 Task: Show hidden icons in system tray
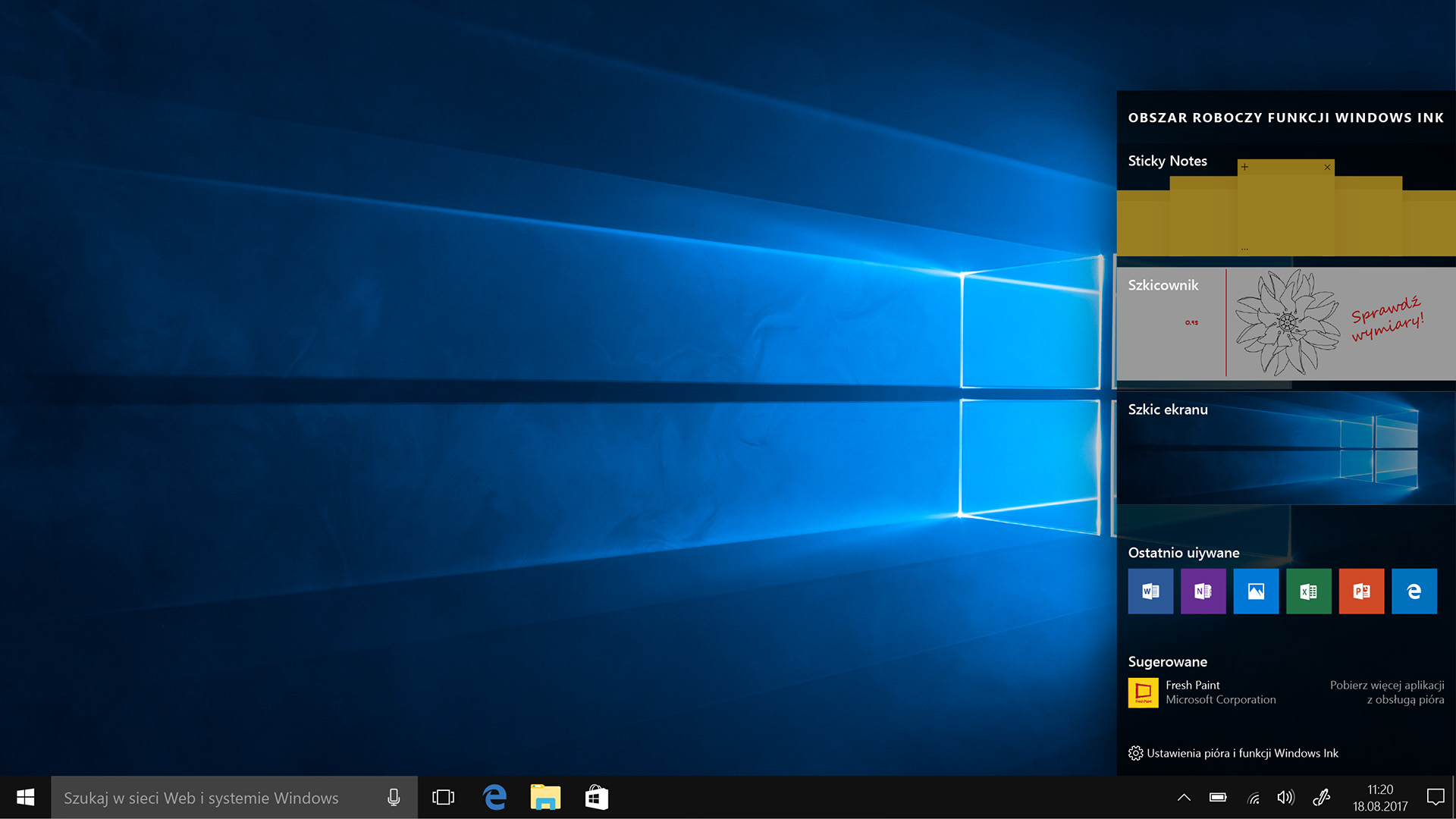[1183, 797]
